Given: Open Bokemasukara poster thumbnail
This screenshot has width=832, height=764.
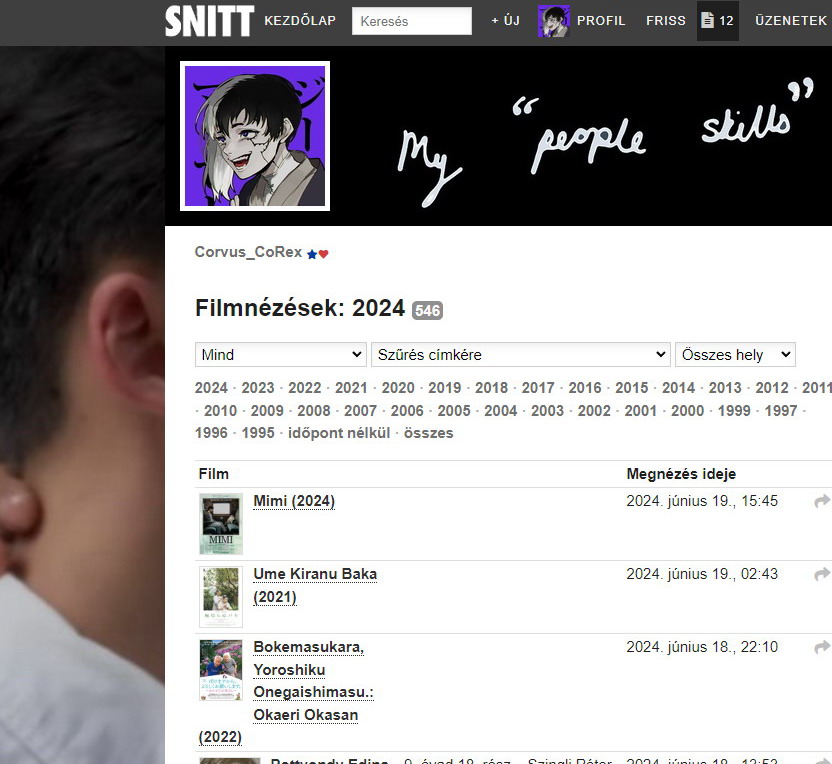Looking at the screenshot, I should pos(221,670).
